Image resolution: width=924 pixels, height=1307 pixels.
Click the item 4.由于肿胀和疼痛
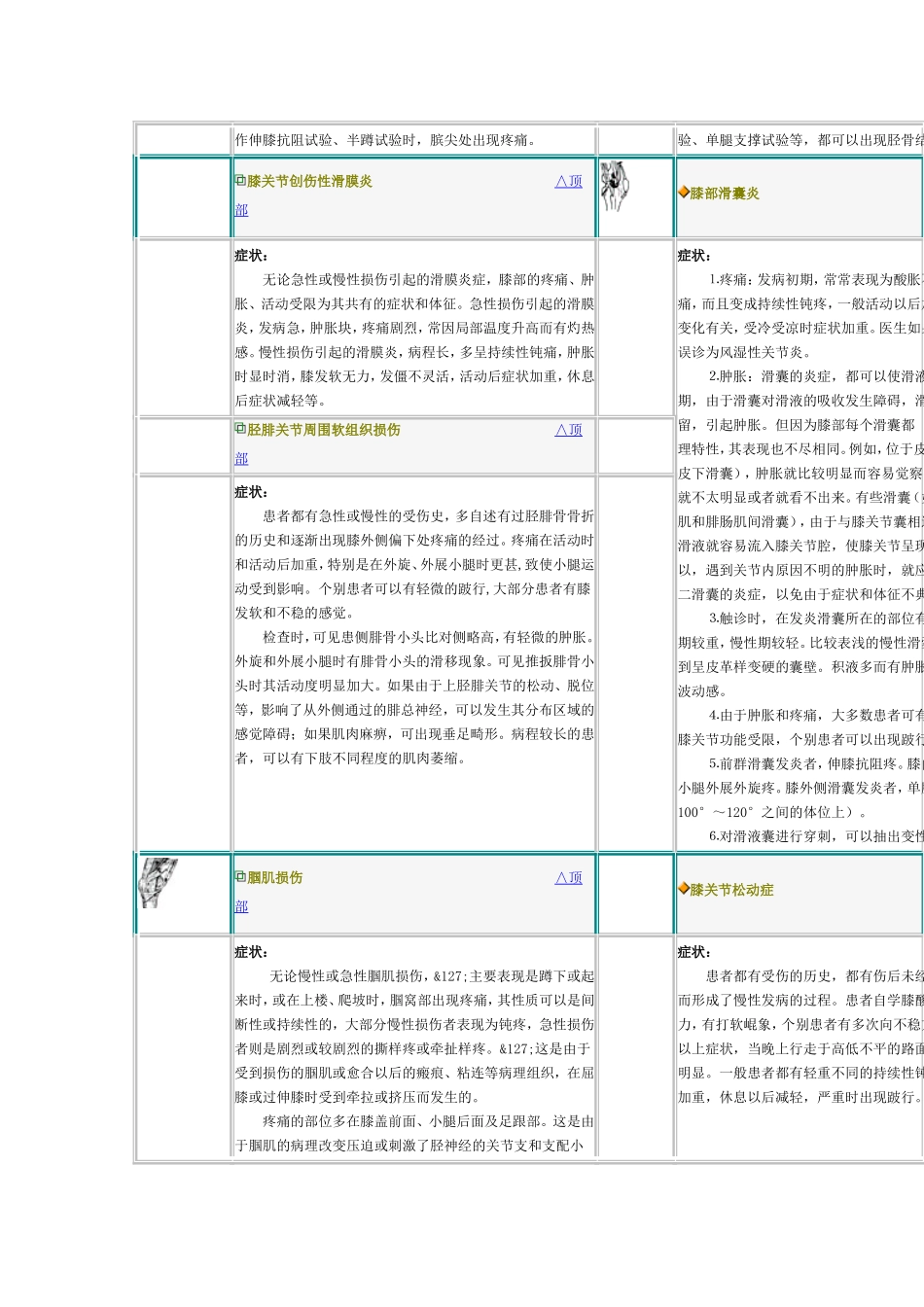pos(800,726)
